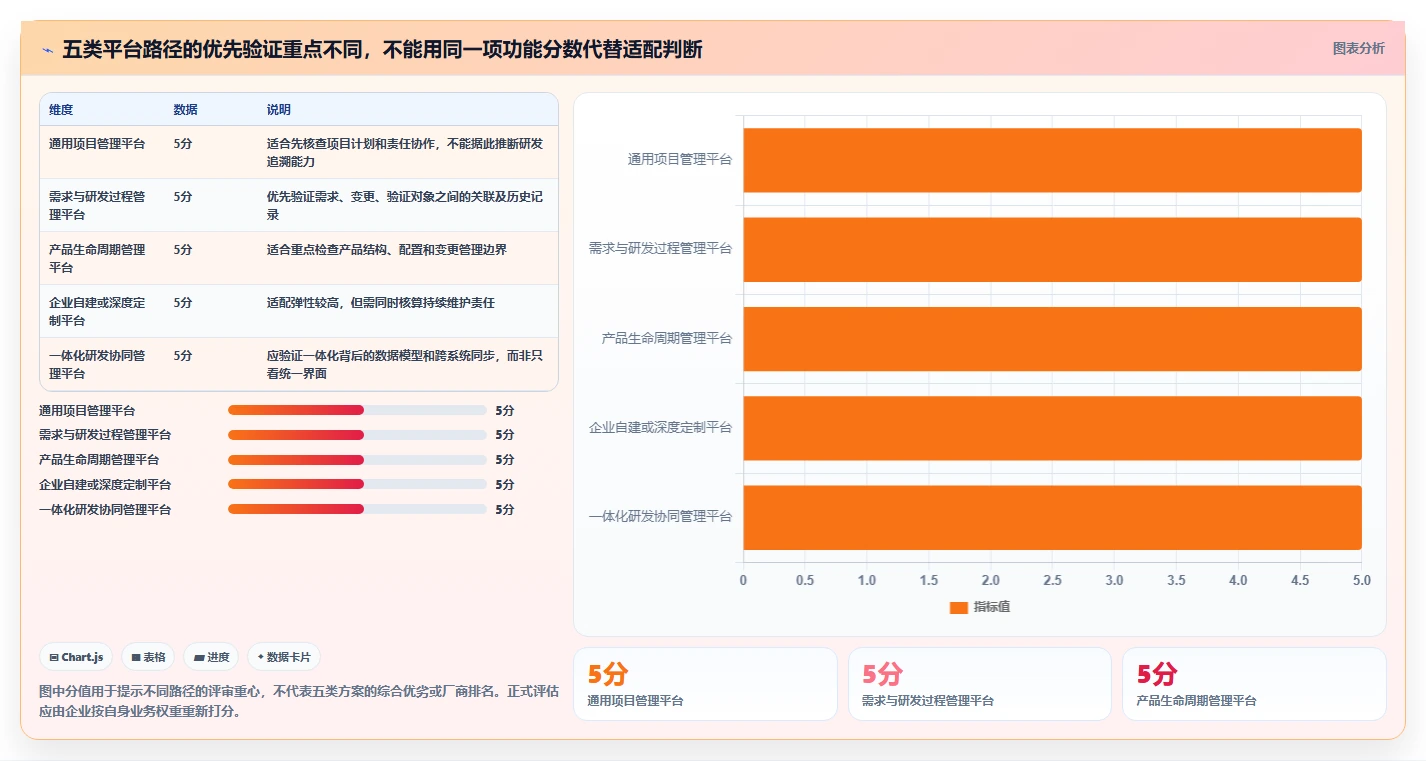Click description starting 应验证一体化背后

coord(405,364)
